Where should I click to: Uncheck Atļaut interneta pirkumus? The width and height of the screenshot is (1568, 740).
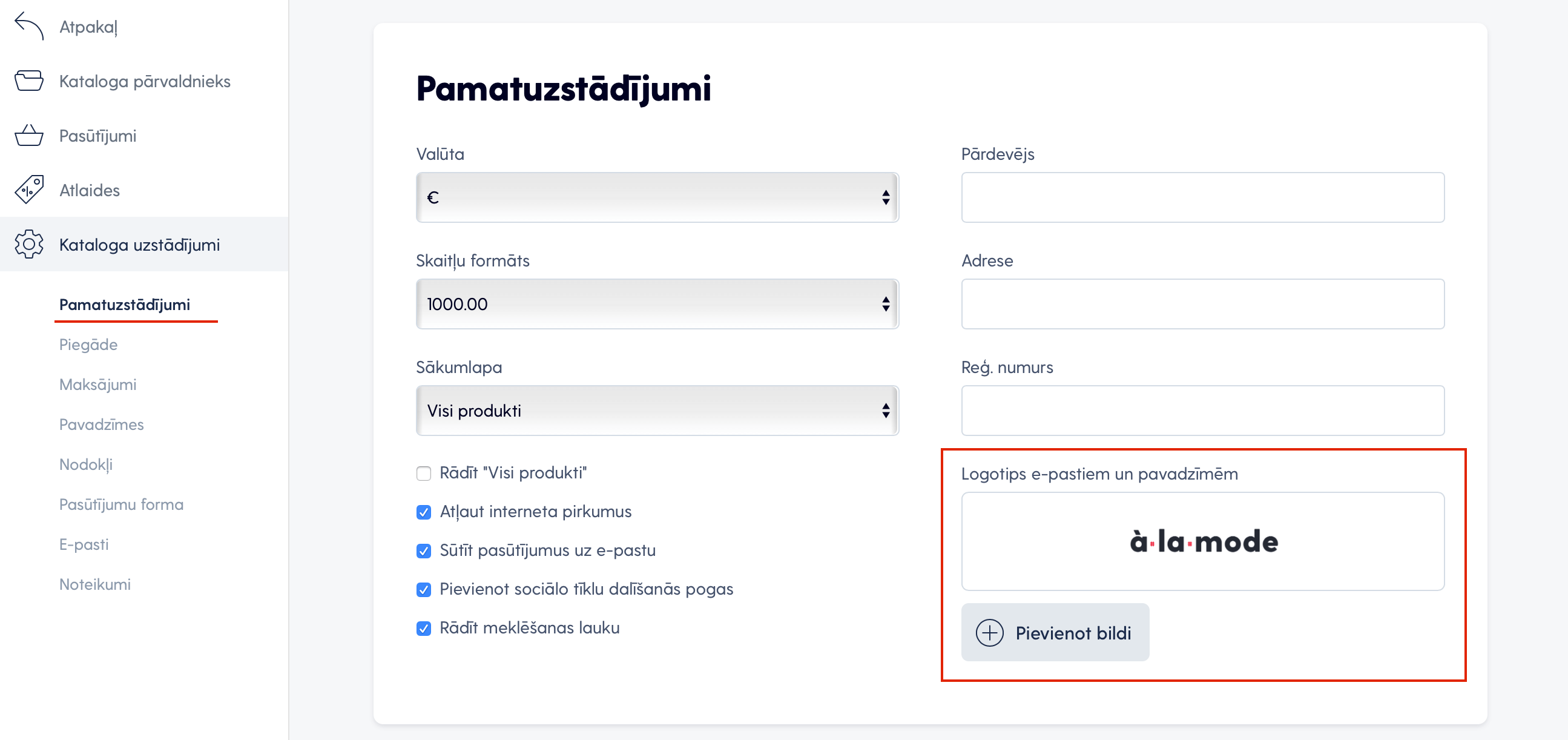(x=424, y=512)
